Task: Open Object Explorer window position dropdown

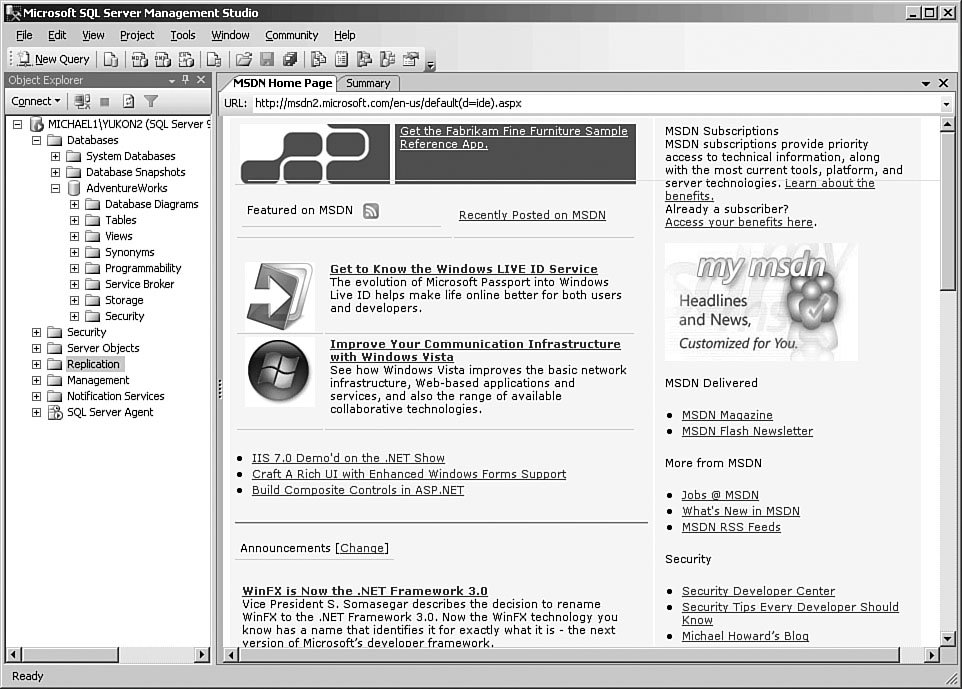Action: tap(172, 80)
